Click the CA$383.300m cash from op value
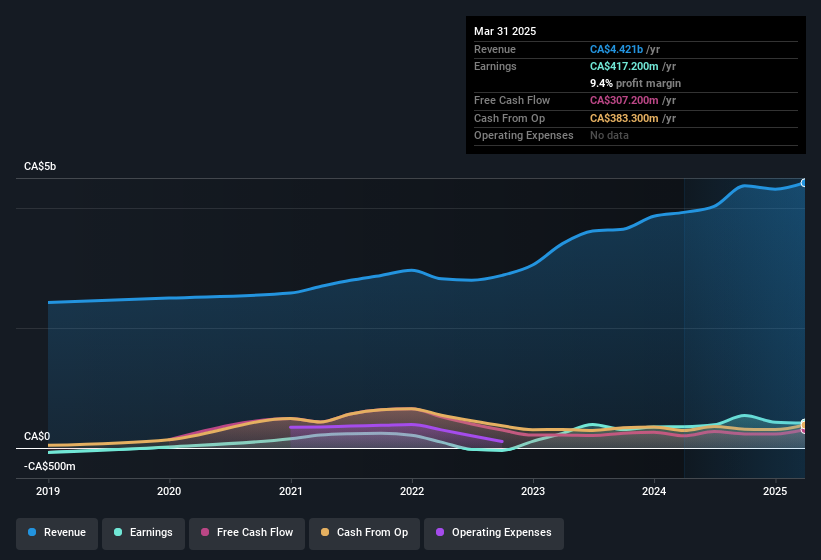Screen dimensions: 821x560 [624, 118]
